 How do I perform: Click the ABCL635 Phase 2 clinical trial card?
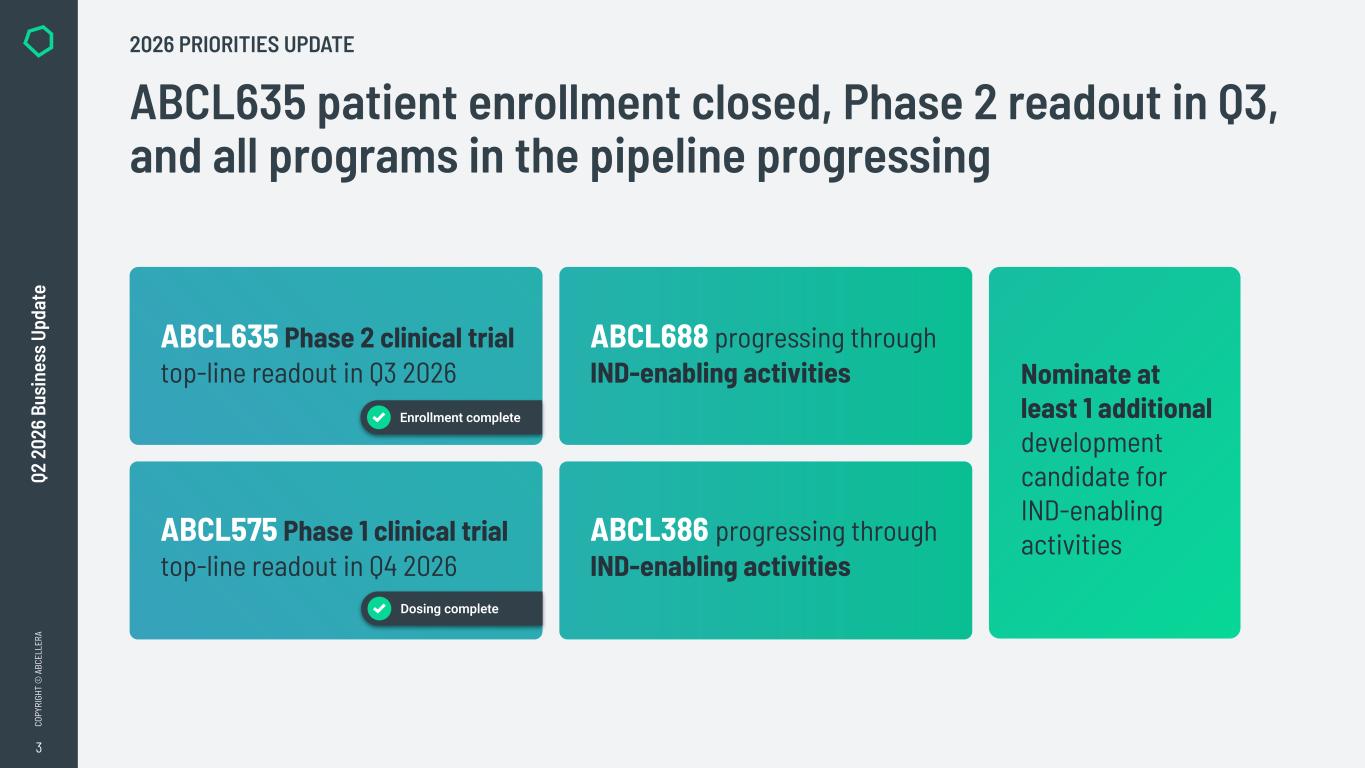tap(336, 356)
